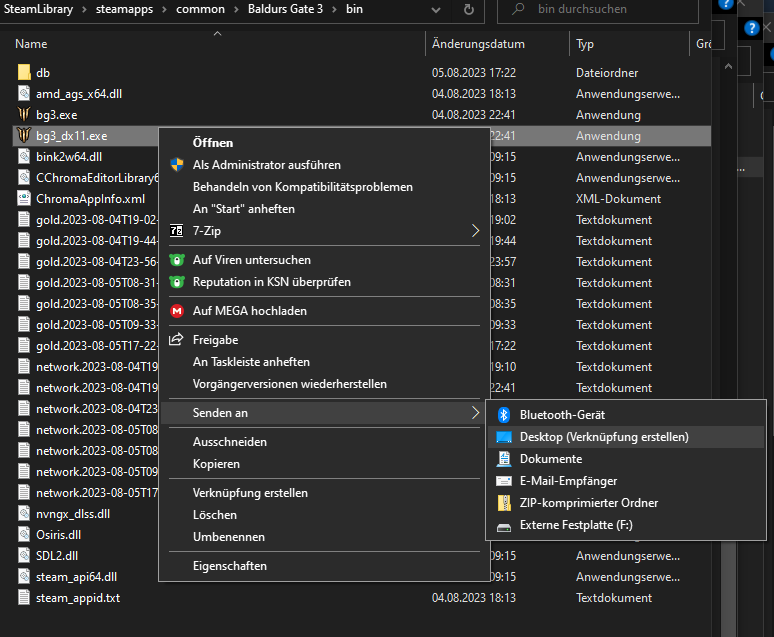Click the admin shield icon

click(177, 165)
